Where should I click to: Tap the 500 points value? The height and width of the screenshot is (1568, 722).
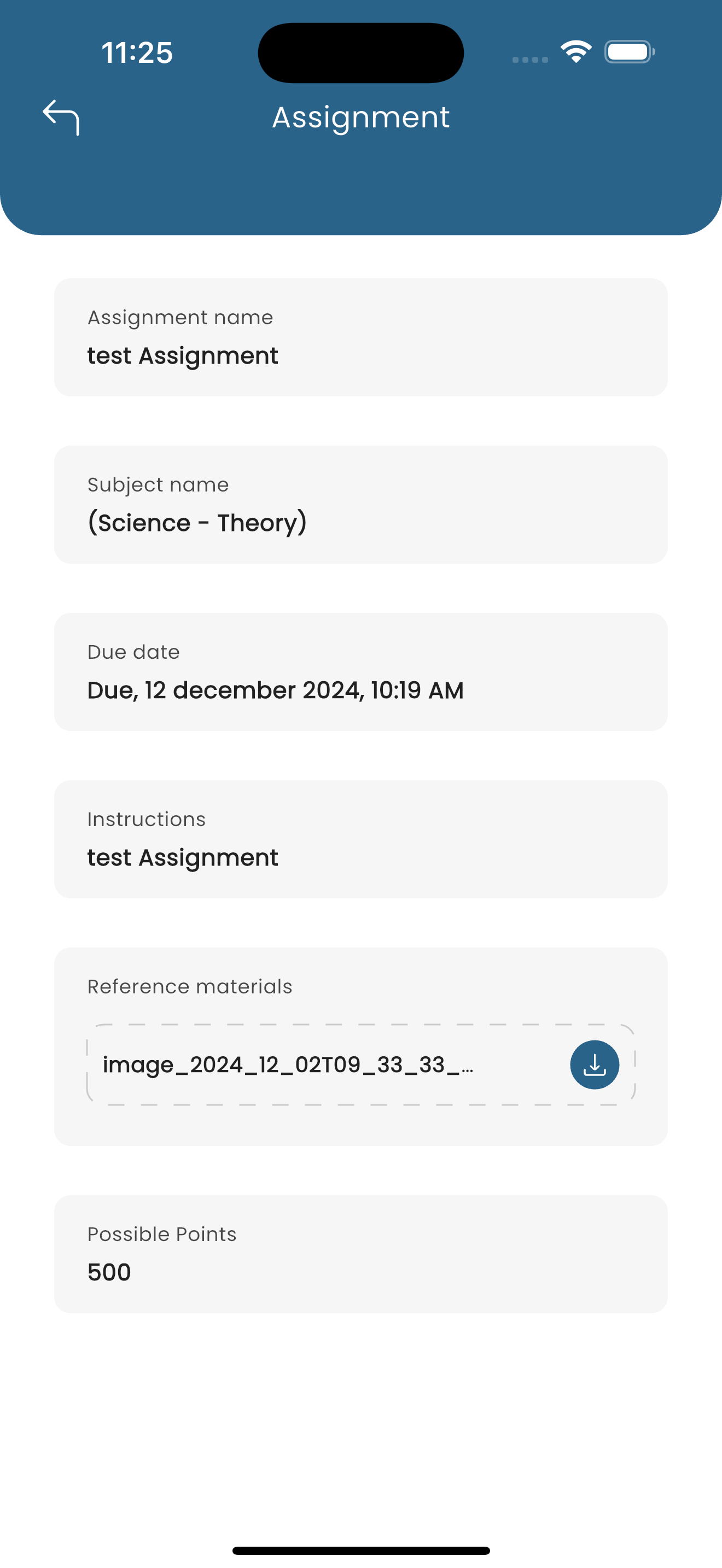click(x=109, y=1273)
